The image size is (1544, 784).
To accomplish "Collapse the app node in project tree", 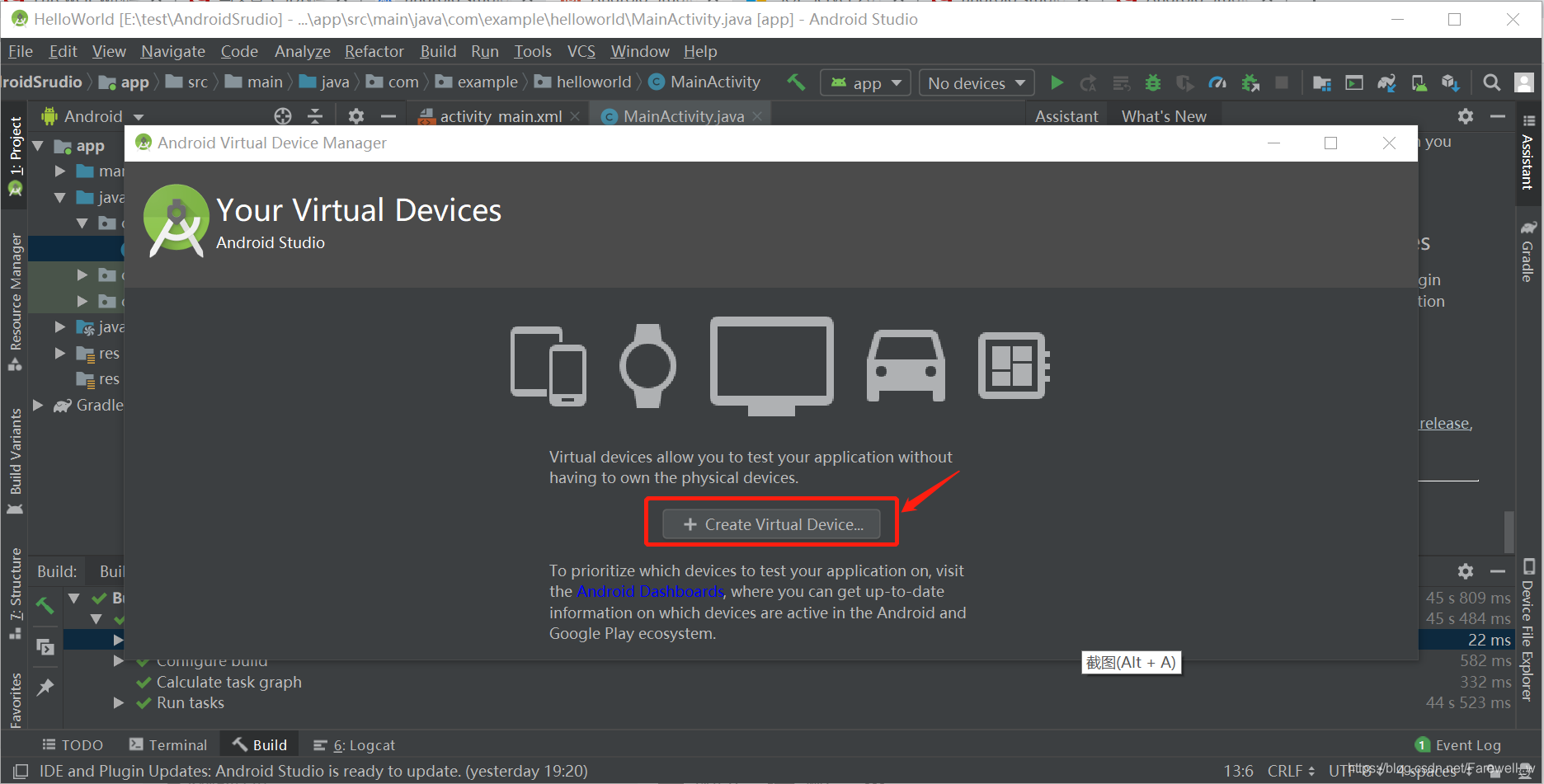I will point(38,146).
